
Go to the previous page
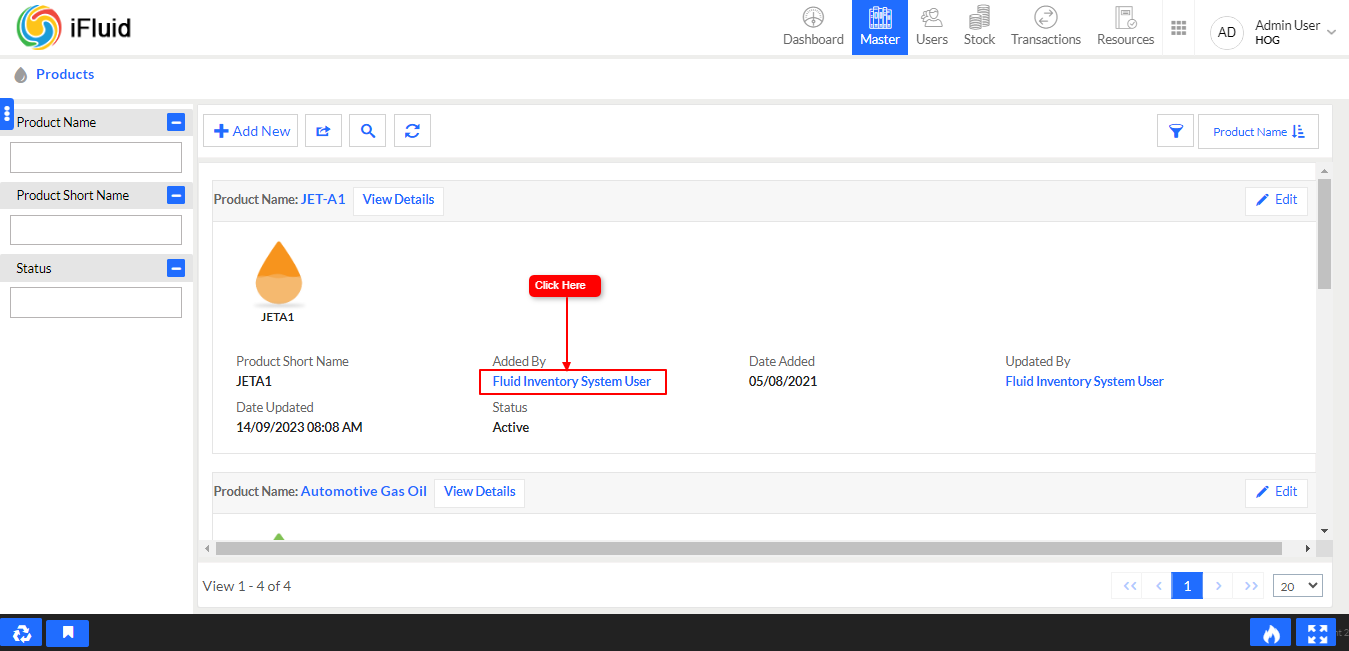(1159, 586)
